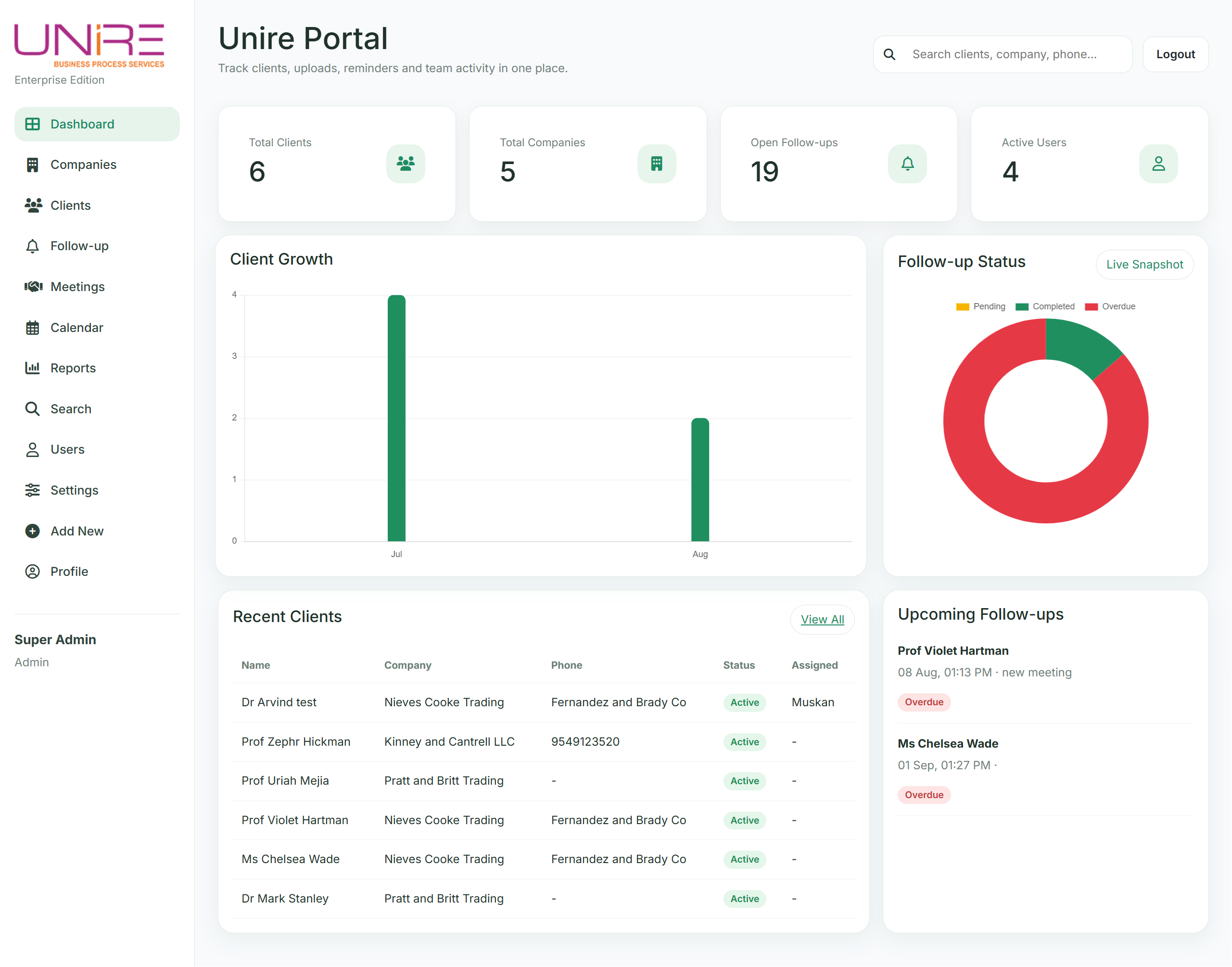Click the Add New plus icon
Viewport: 1232px width, 967px height.
33,531
